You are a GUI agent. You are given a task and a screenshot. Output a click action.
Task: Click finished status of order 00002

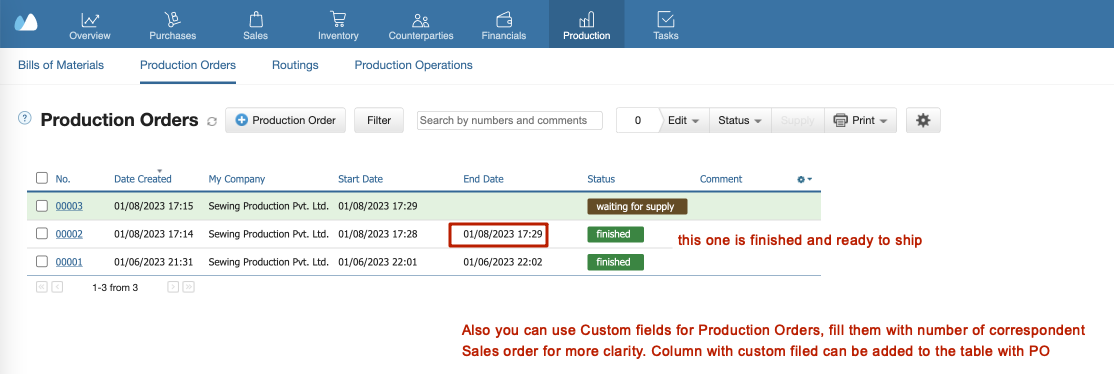pyautogui.click(x=615, y=234)
